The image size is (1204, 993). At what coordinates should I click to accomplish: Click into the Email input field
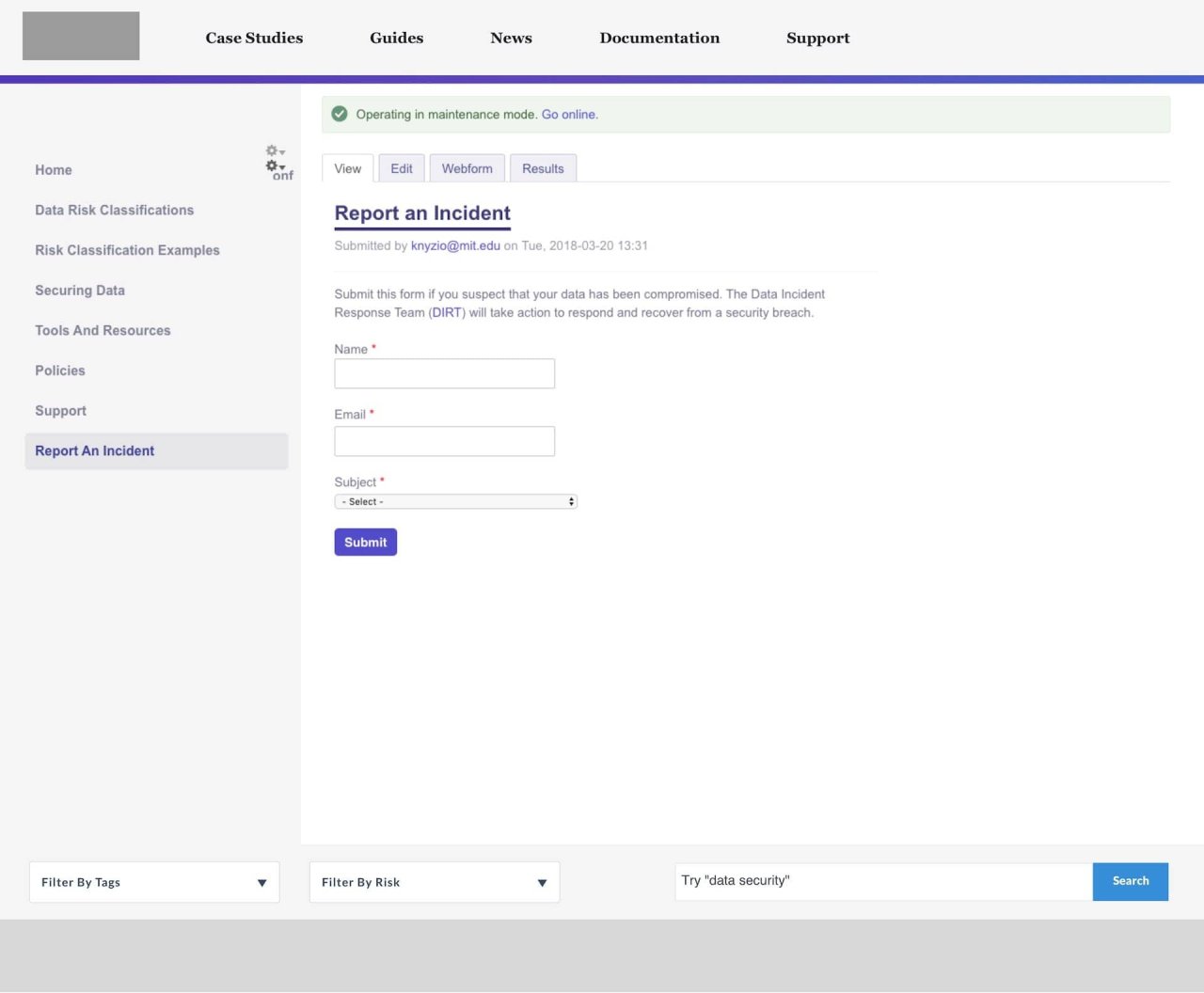click(444, 441)
